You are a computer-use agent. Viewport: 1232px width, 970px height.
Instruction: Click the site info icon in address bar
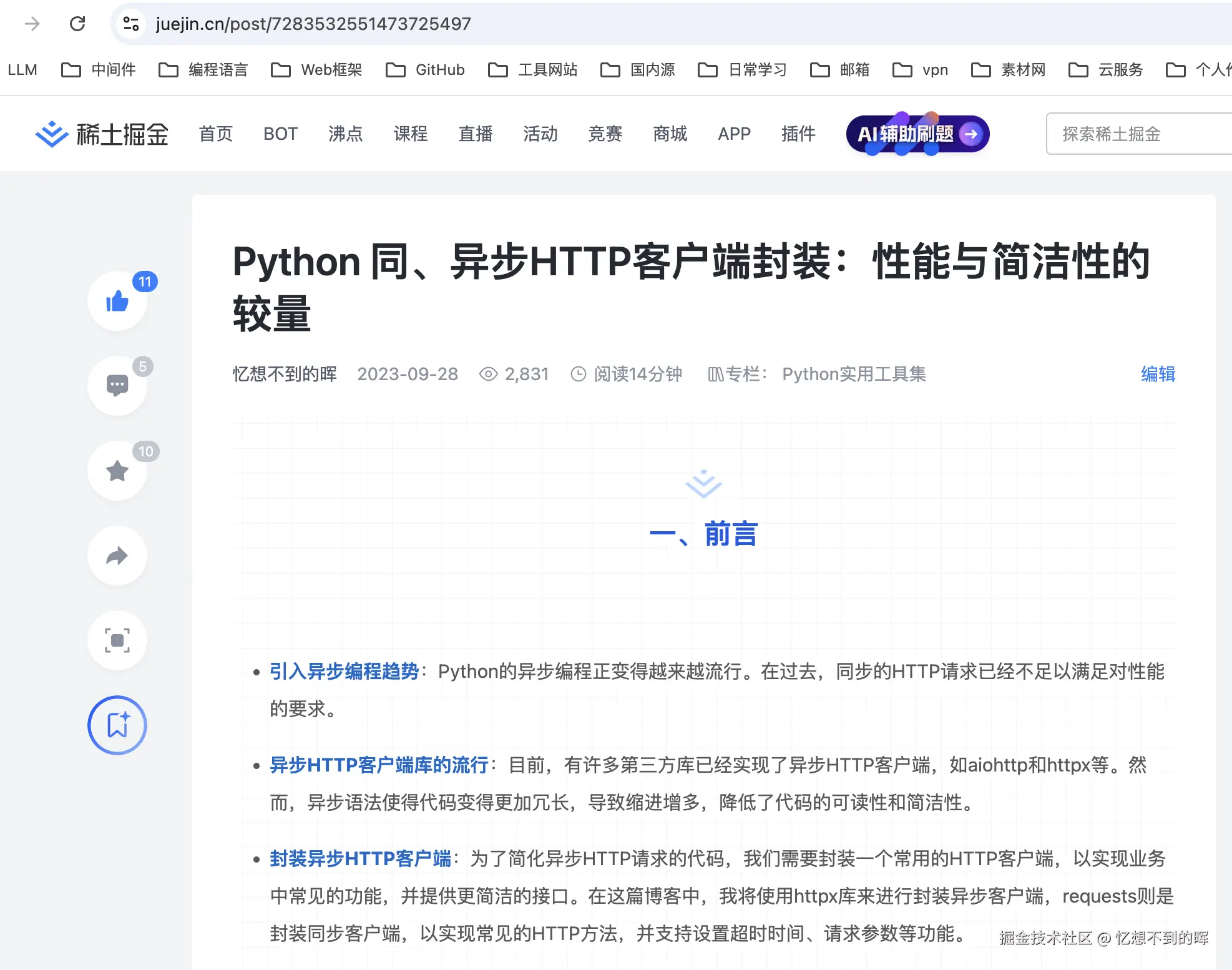[131, 24]
